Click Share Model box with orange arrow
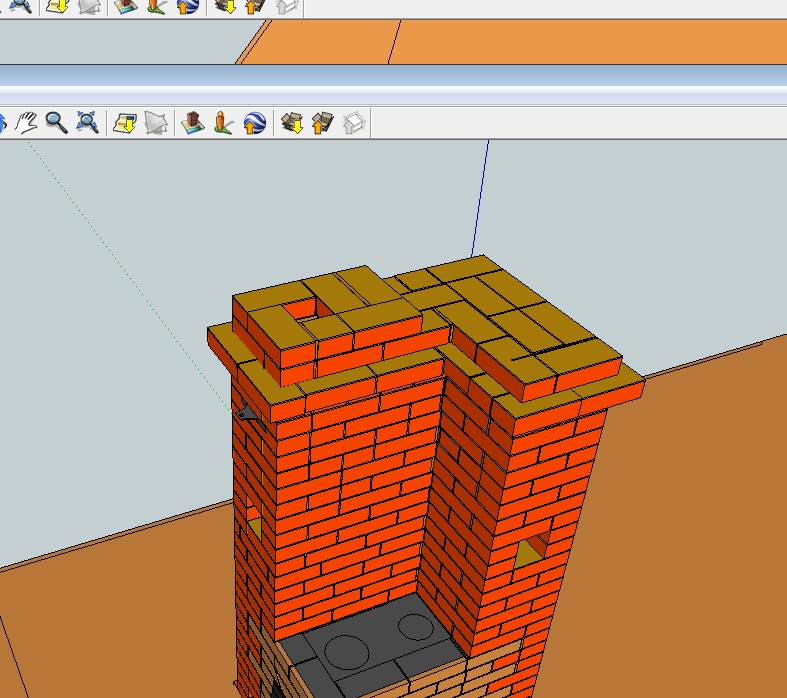The width and height of the screenshot is (787, 698). 322,123
